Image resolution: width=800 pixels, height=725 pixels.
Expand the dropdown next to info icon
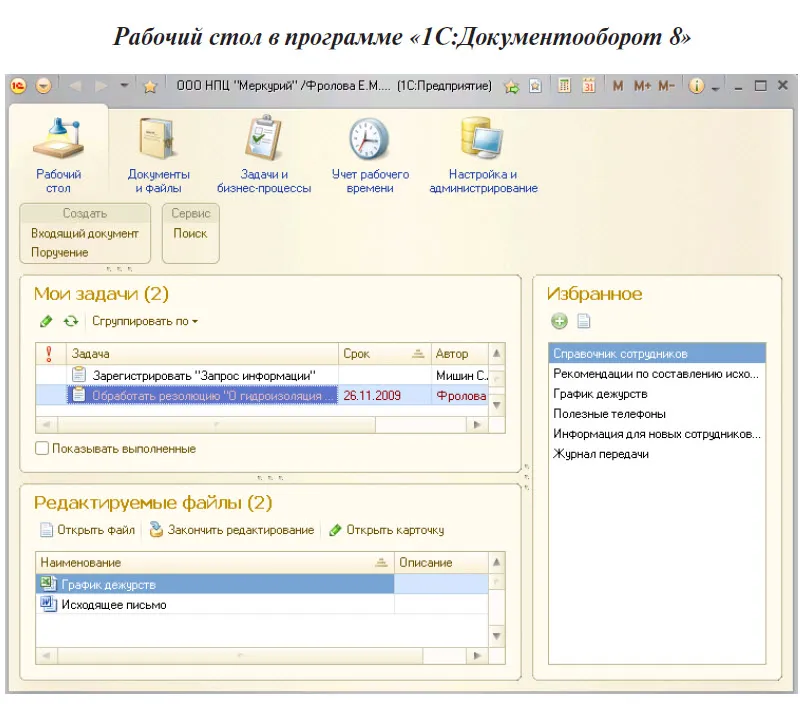[x=715, y=88]
